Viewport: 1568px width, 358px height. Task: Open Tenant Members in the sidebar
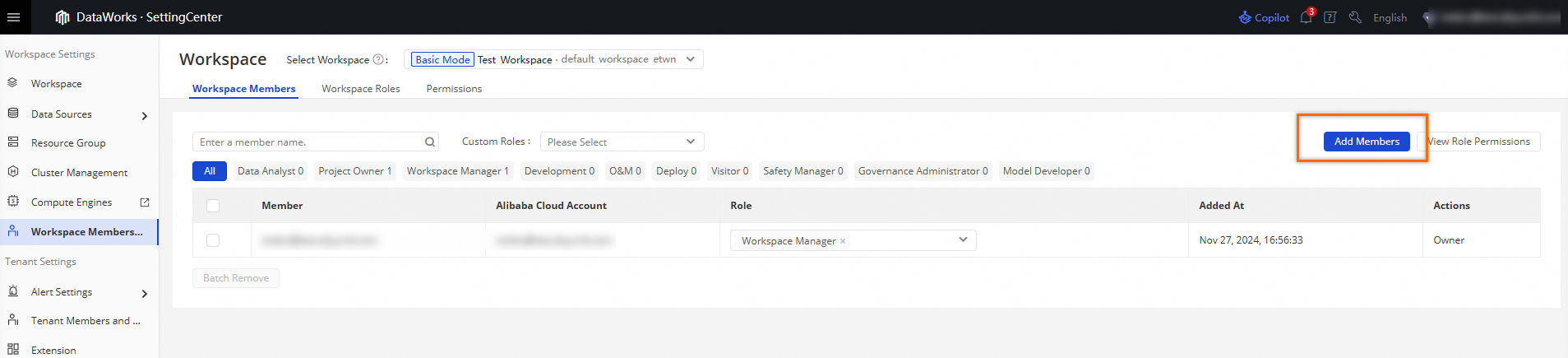point(86,321)
